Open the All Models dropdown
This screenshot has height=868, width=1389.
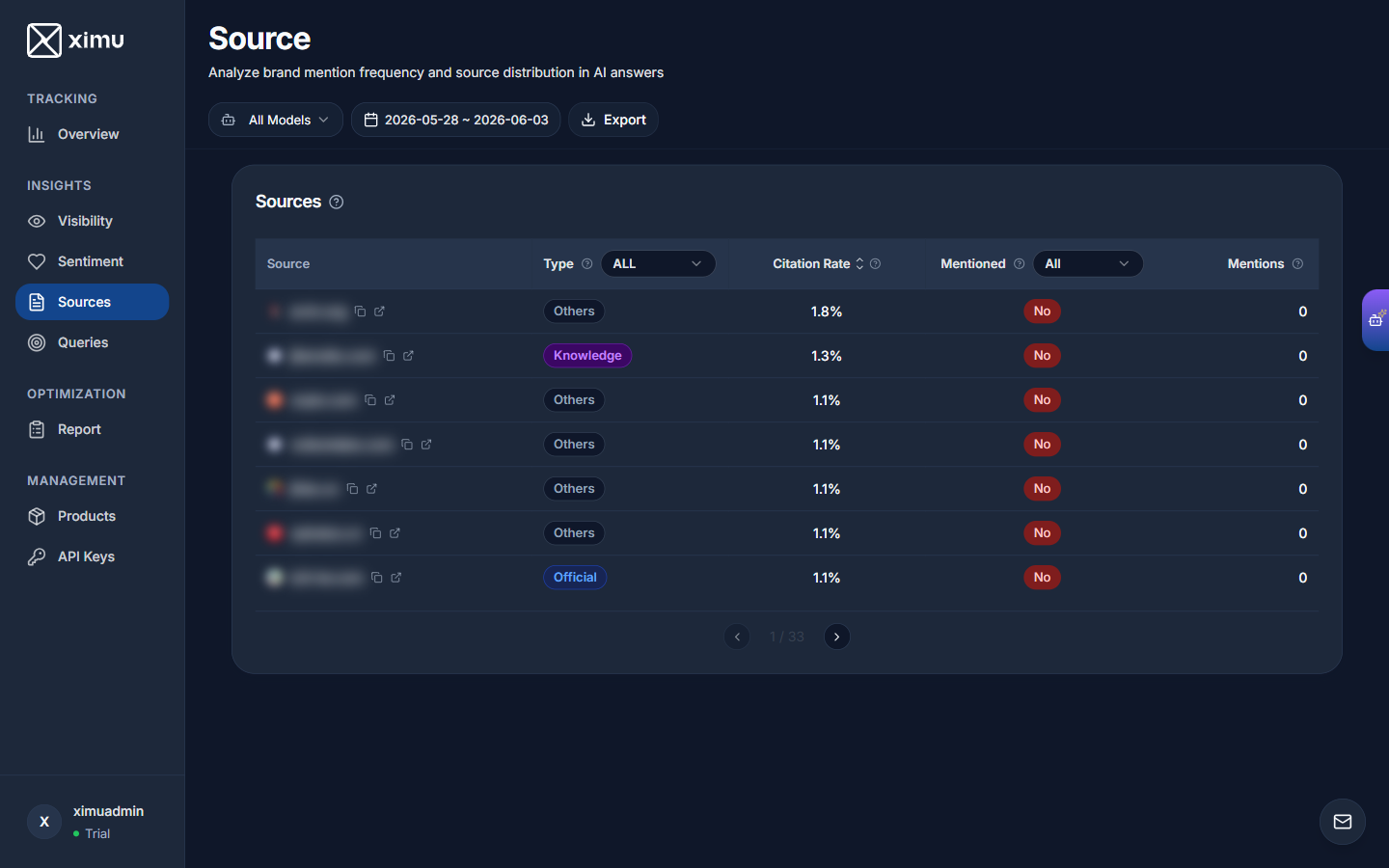tap(276, 120)
